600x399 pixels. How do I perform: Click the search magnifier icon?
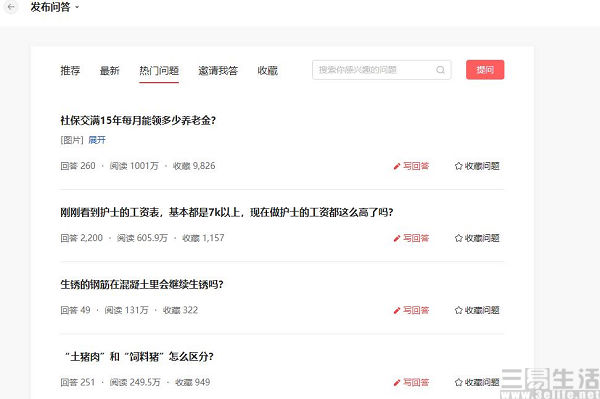click(x=440, y=70)
